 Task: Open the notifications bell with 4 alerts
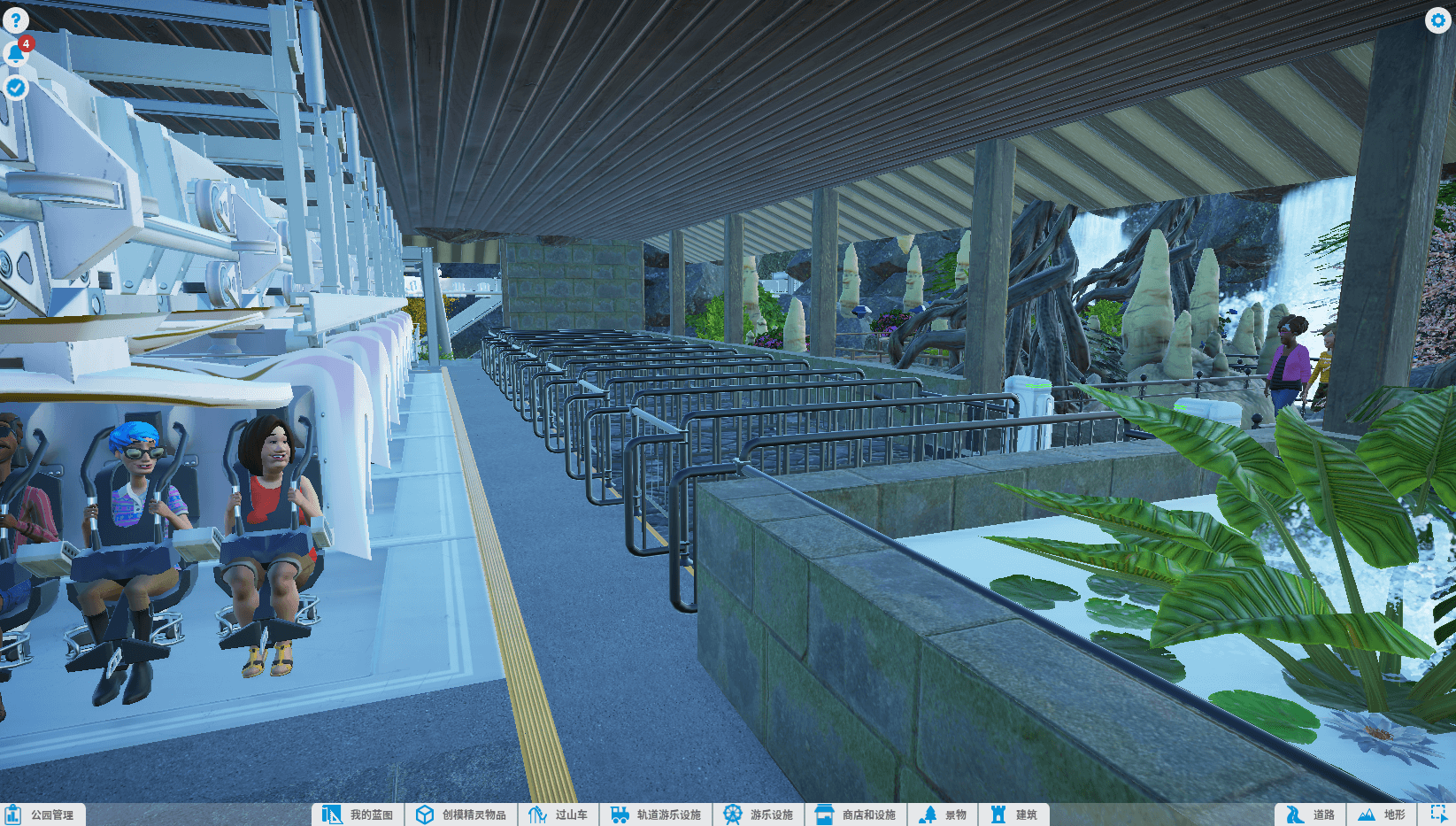[16, 53]
